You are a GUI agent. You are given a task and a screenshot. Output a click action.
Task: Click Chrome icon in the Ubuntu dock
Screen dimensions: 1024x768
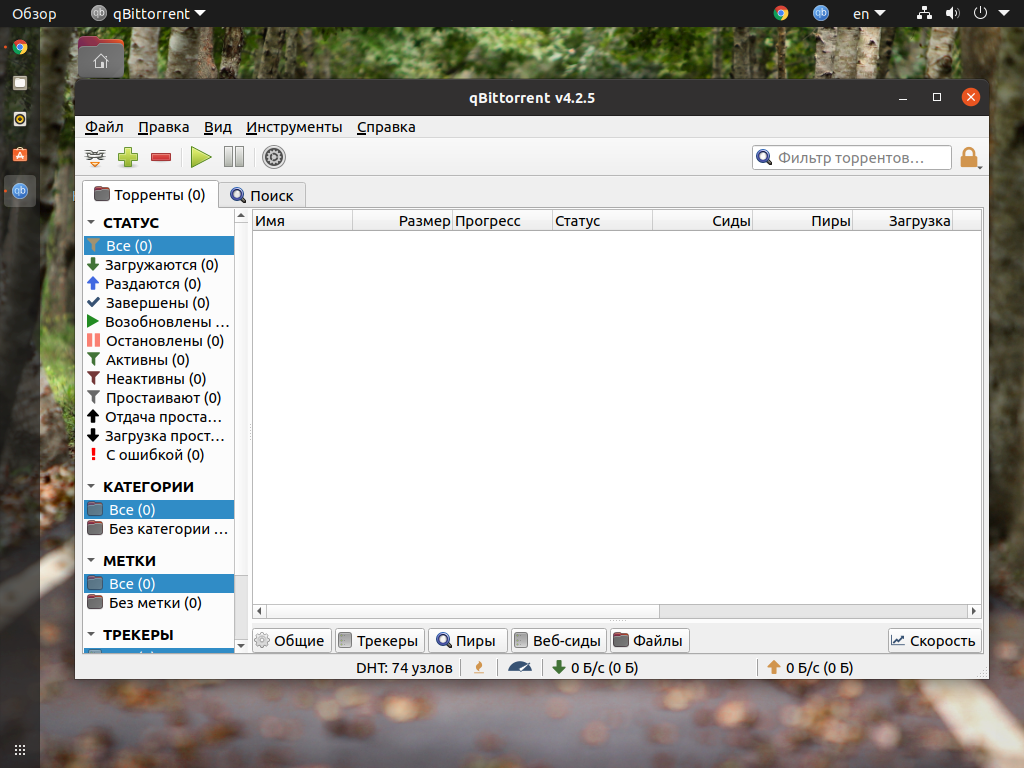(x=20, y=47)
